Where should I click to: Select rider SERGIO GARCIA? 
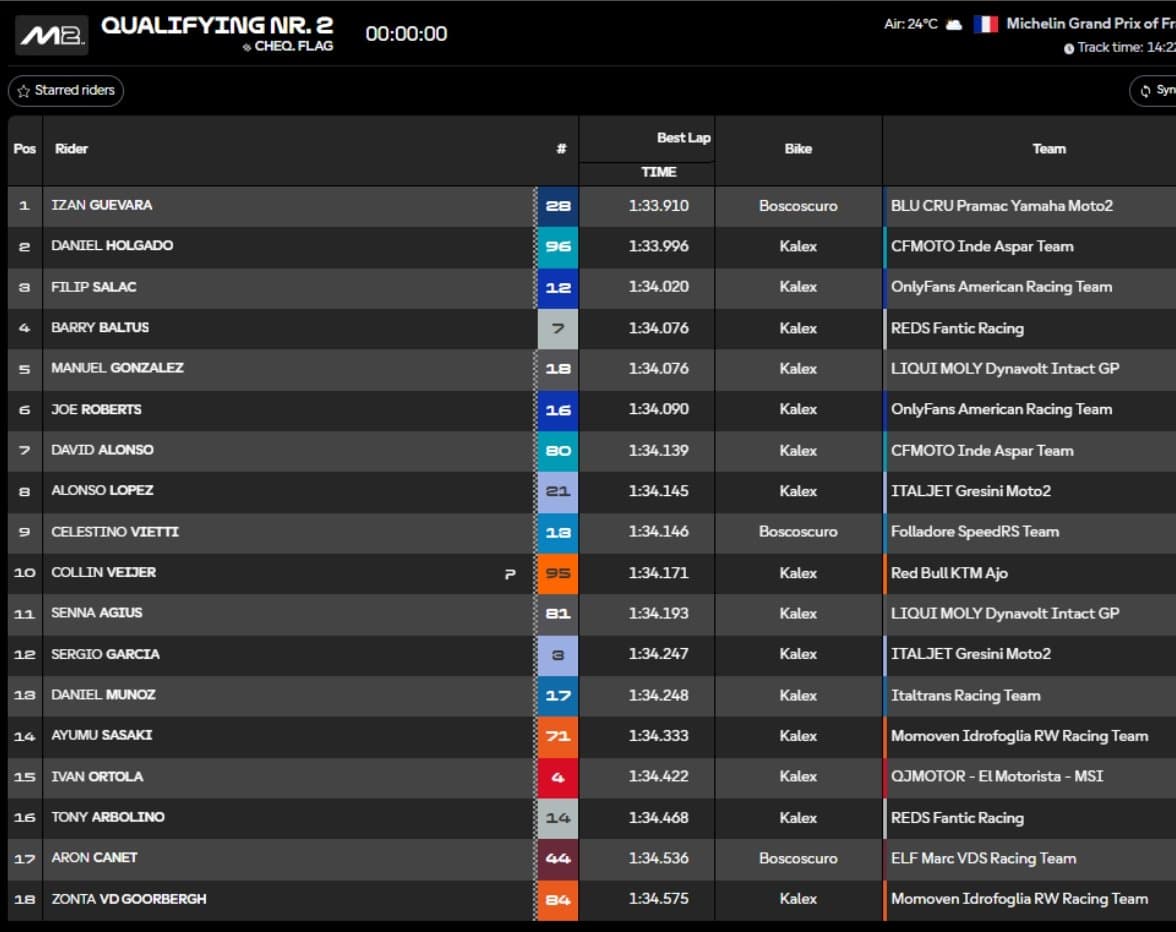(x=105, y=654)
